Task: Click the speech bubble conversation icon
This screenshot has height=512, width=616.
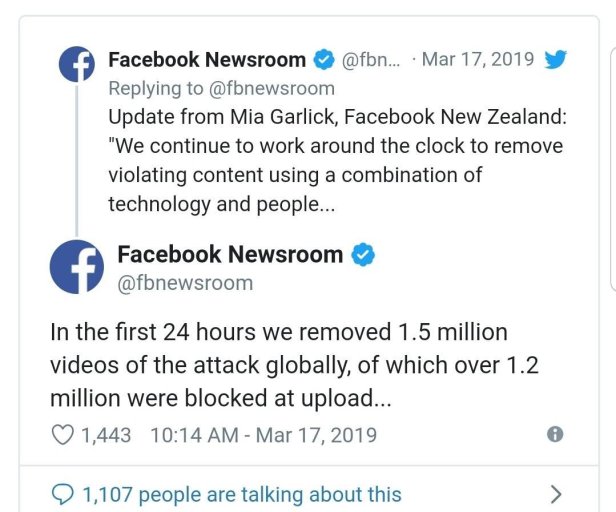Action: coord(62,494)
